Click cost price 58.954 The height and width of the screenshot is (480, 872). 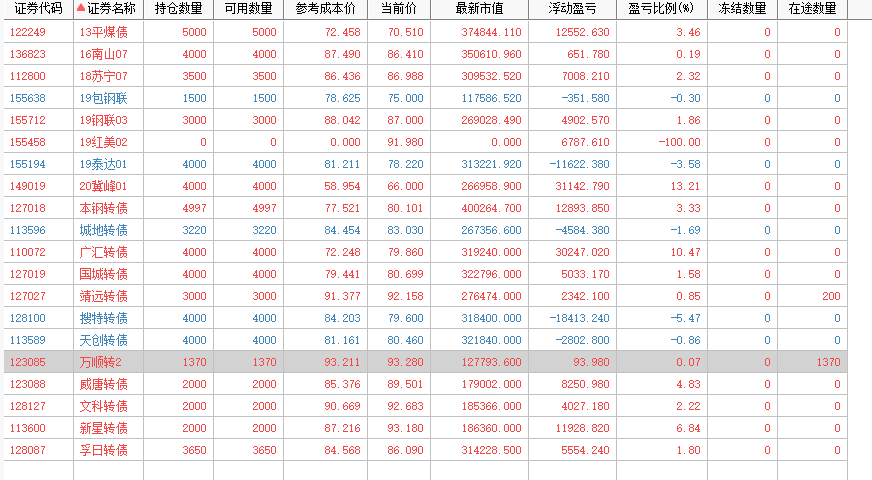click(343, 186)
